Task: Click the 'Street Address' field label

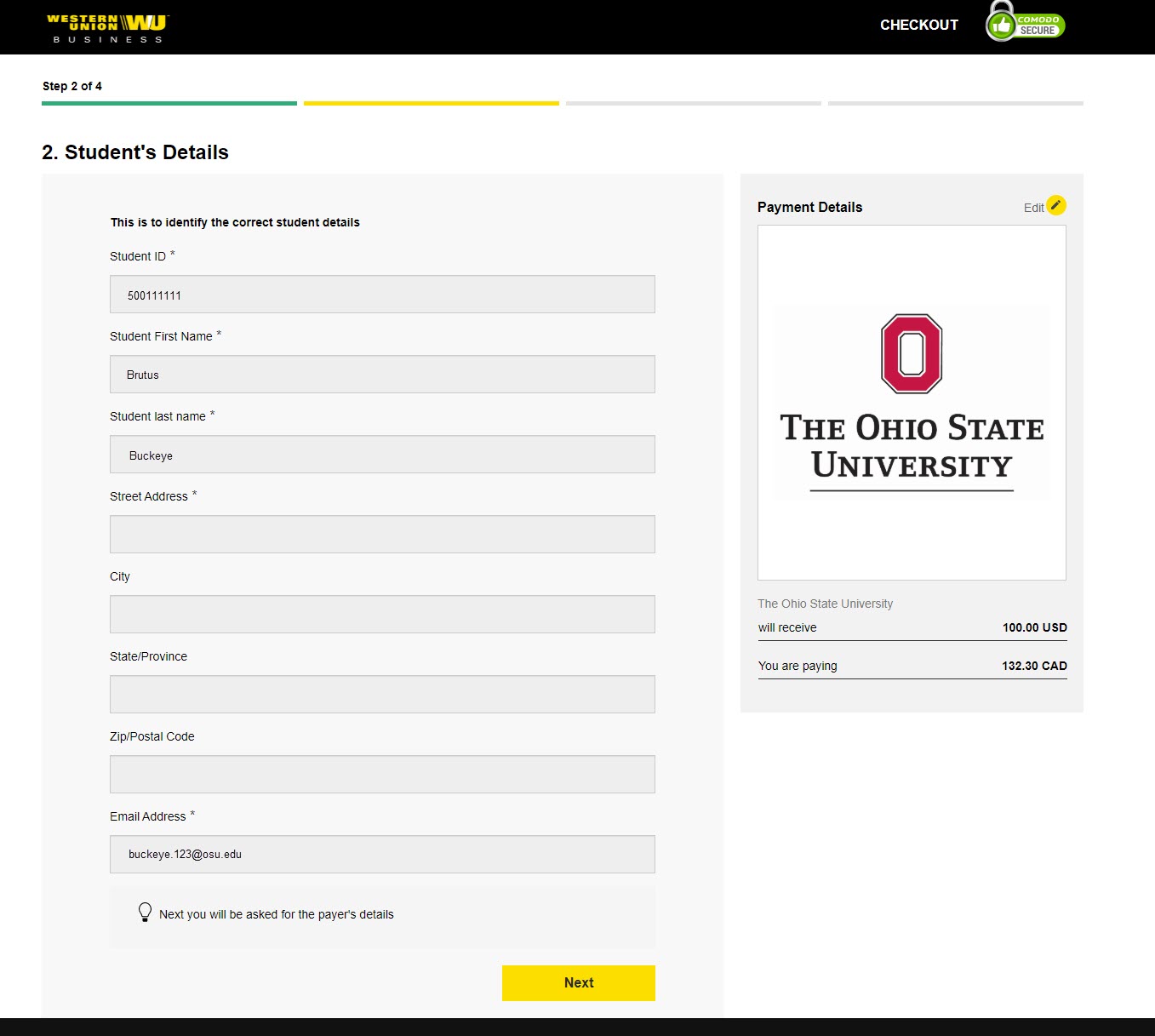Action: [x=149, y=496]
